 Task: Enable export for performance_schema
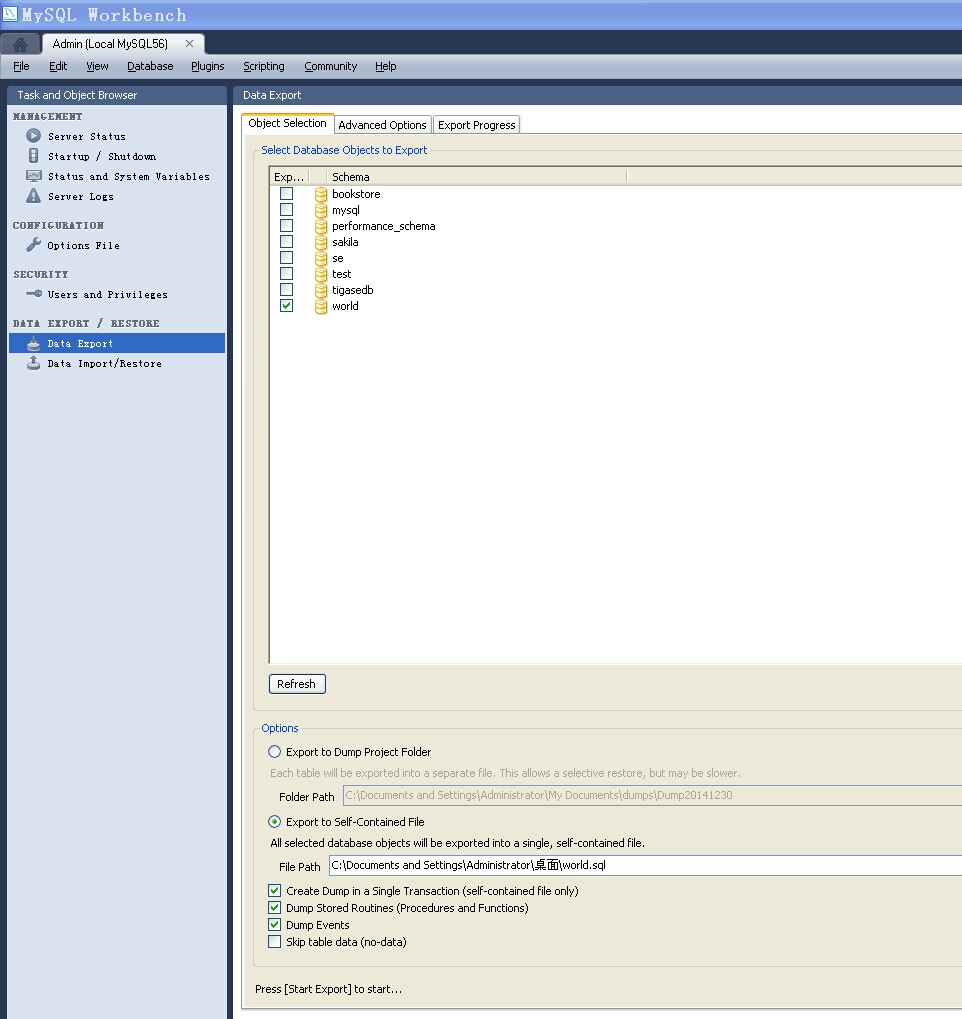pyautogui.click(x=286, y=226)
